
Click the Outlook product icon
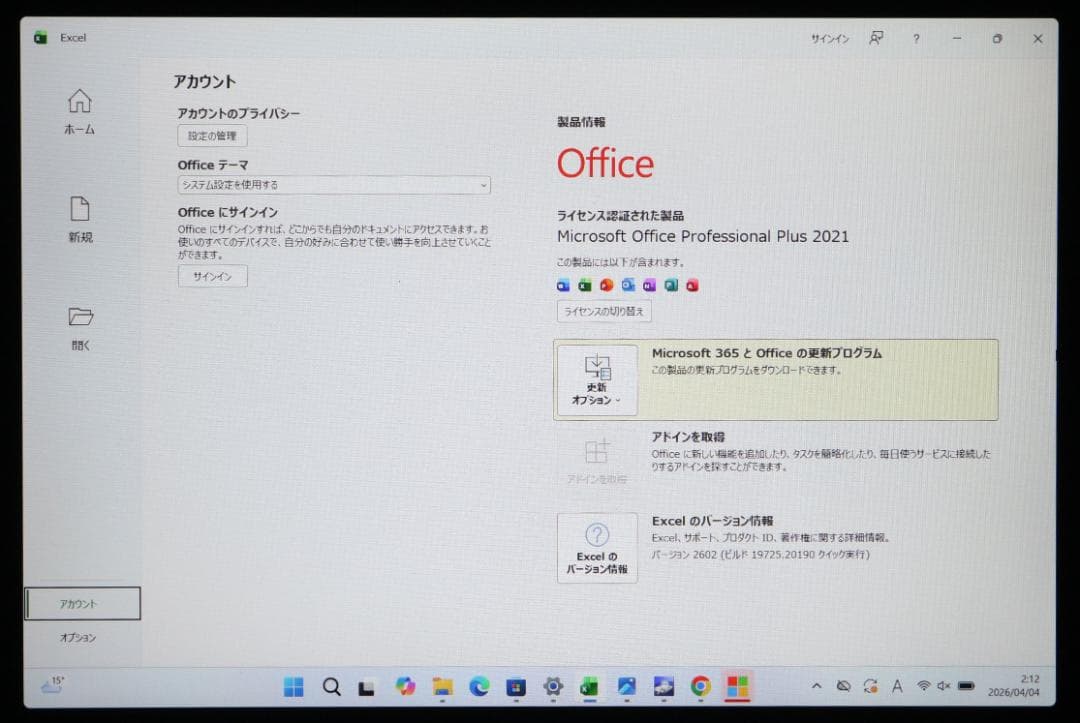[x=628, y=285]
